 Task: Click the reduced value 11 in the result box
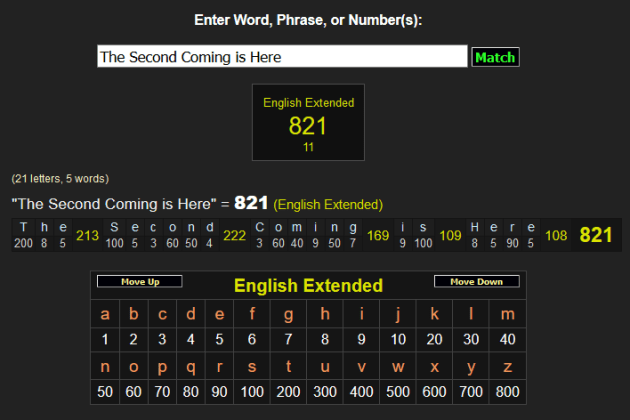click(308, 146)
